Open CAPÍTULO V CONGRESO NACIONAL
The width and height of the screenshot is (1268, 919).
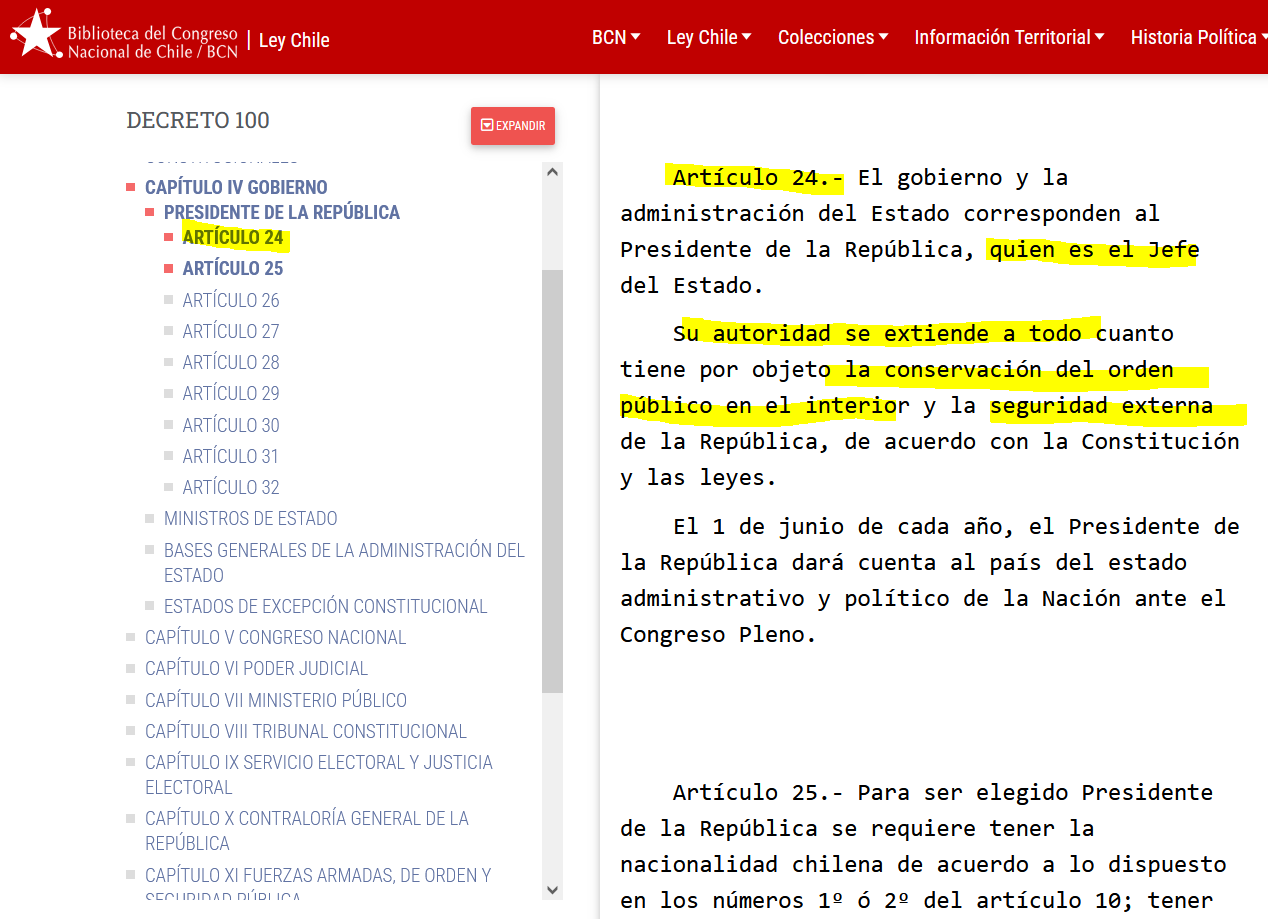click(x=276, y=637)
